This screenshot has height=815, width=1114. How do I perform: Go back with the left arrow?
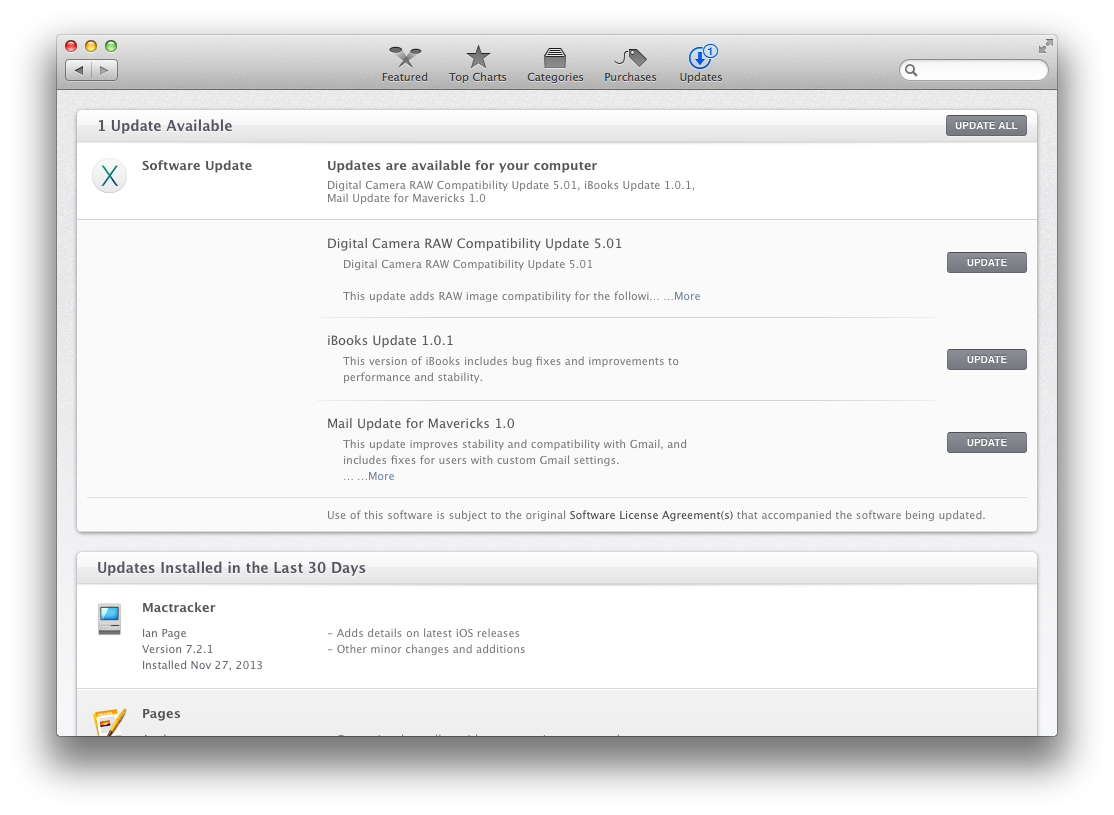tap(79, 70)
